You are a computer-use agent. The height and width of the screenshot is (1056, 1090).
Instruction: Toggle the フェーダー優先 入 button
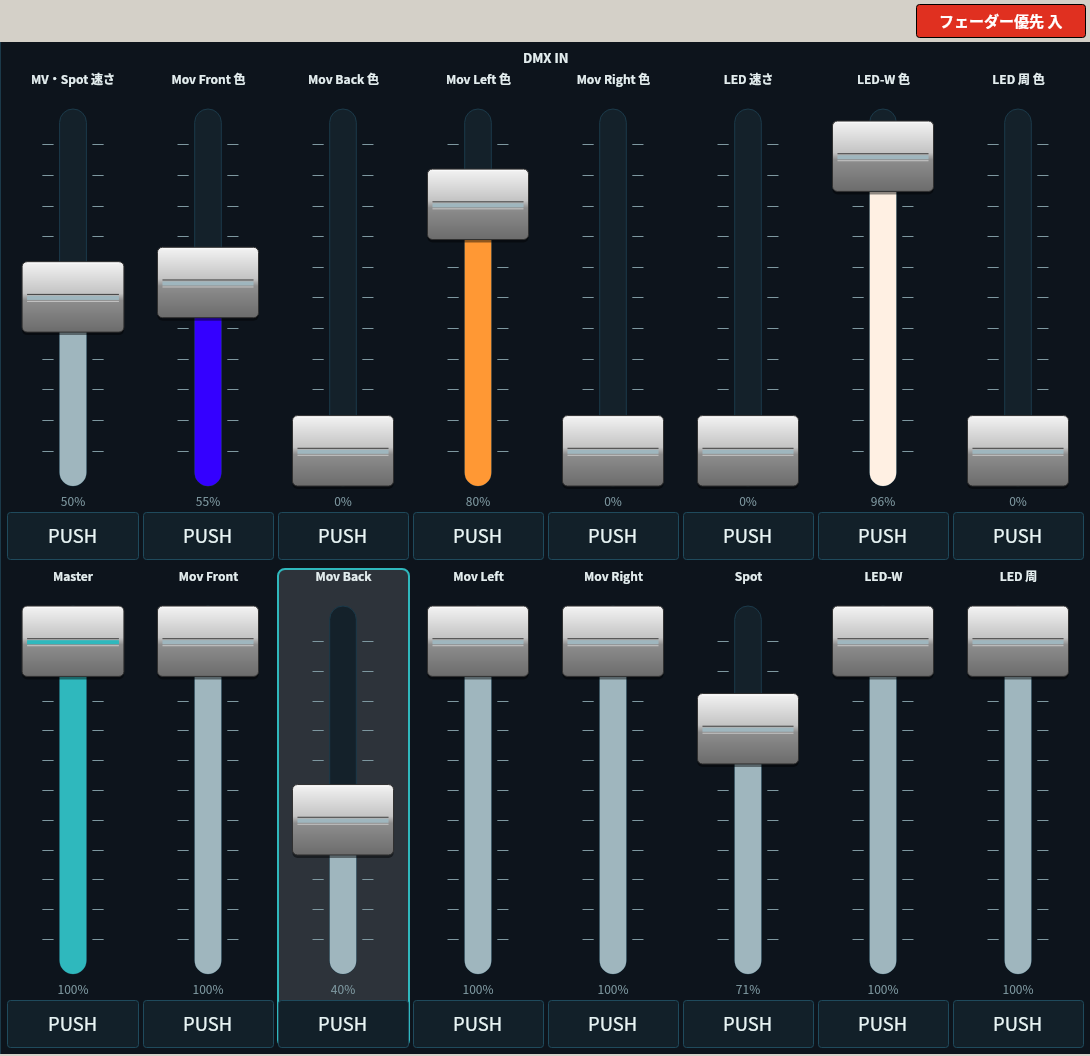point(1000,22)
